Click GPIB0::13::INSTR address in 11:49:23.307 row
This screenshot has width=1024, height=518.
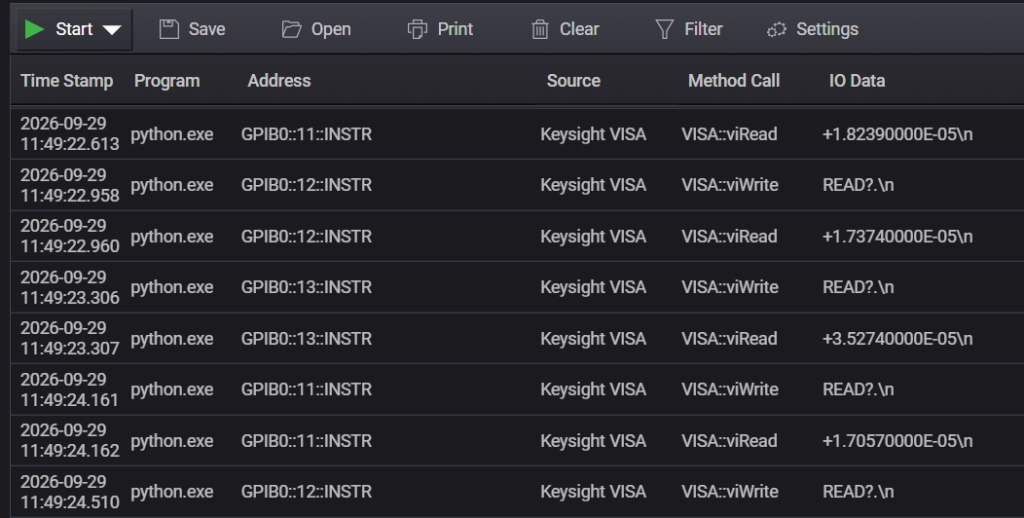click(x=306, y=339)
